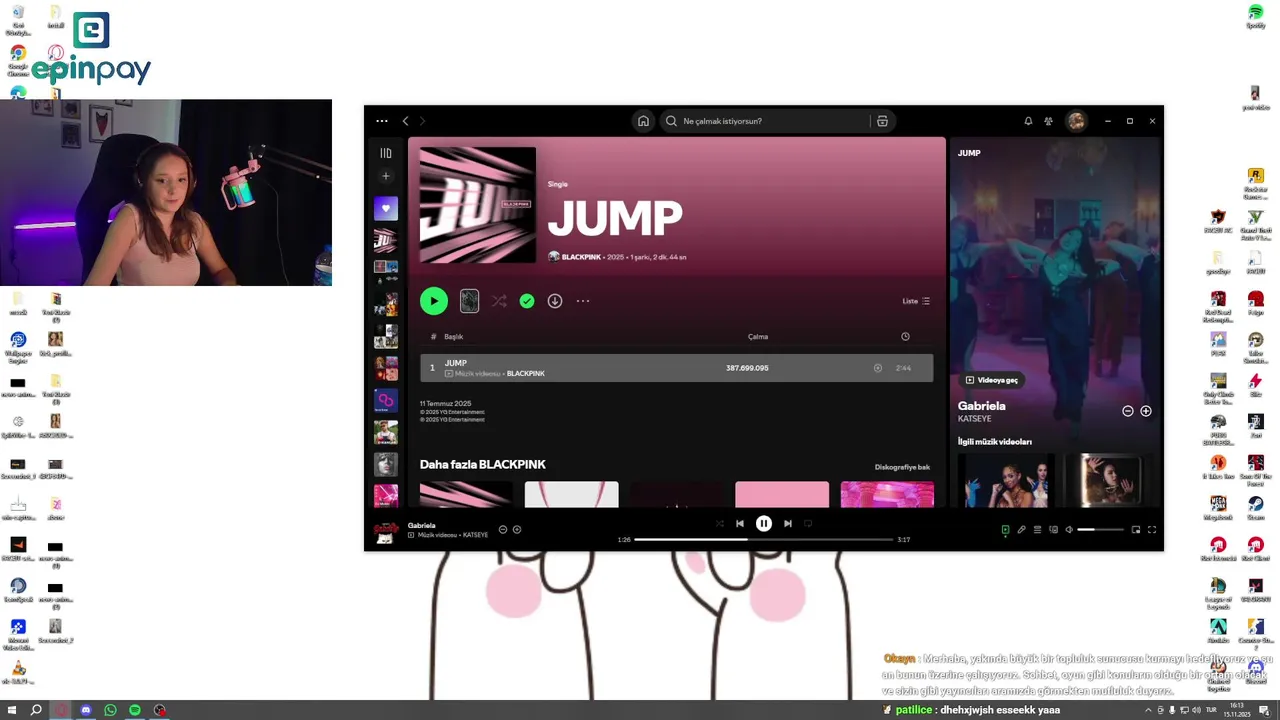Open Discord from the taskbar

pyautogui.click(x=86, y=710)
